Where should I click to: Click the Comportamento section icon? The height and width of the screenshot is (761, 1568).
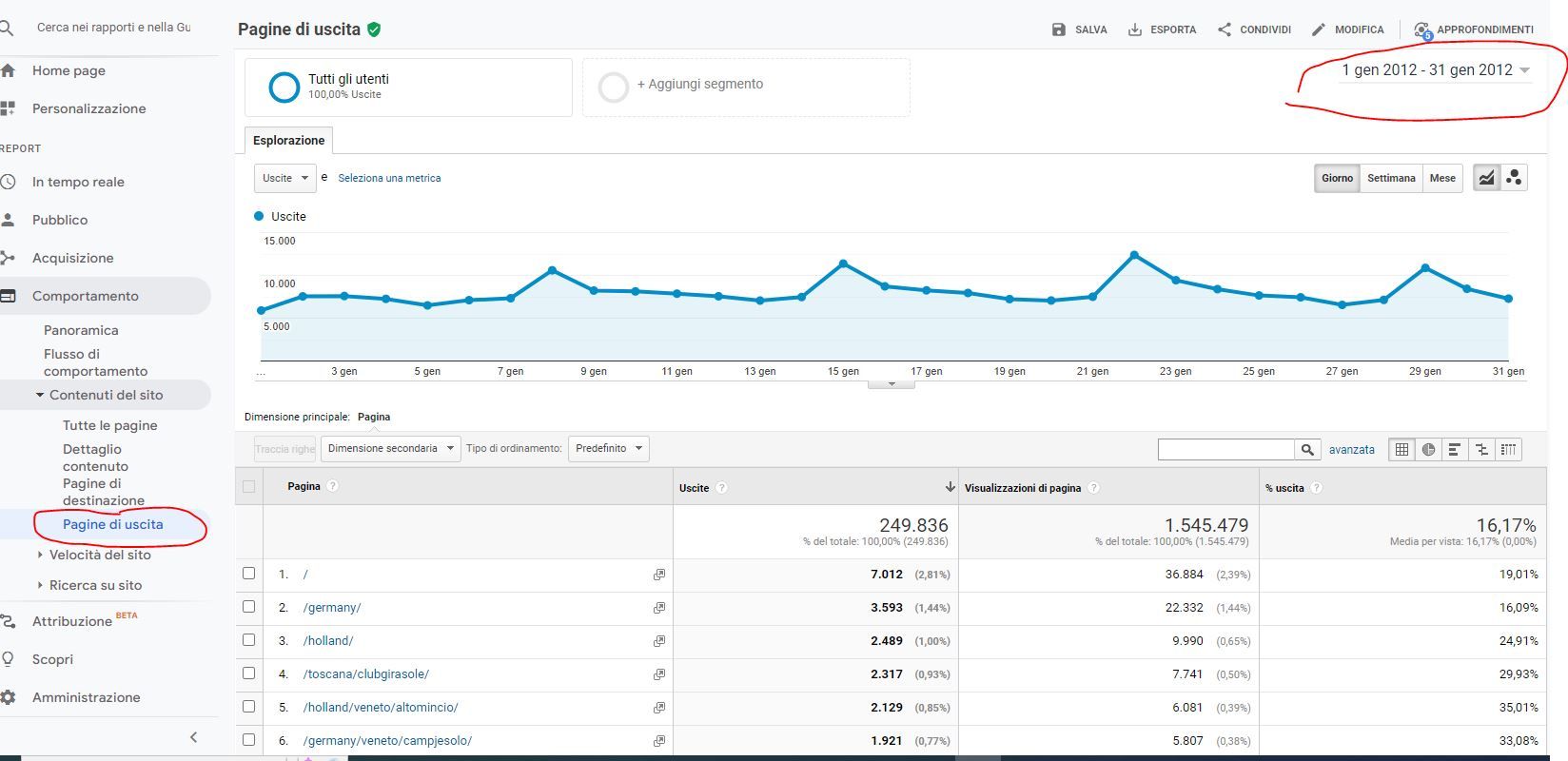pos(8,296)
